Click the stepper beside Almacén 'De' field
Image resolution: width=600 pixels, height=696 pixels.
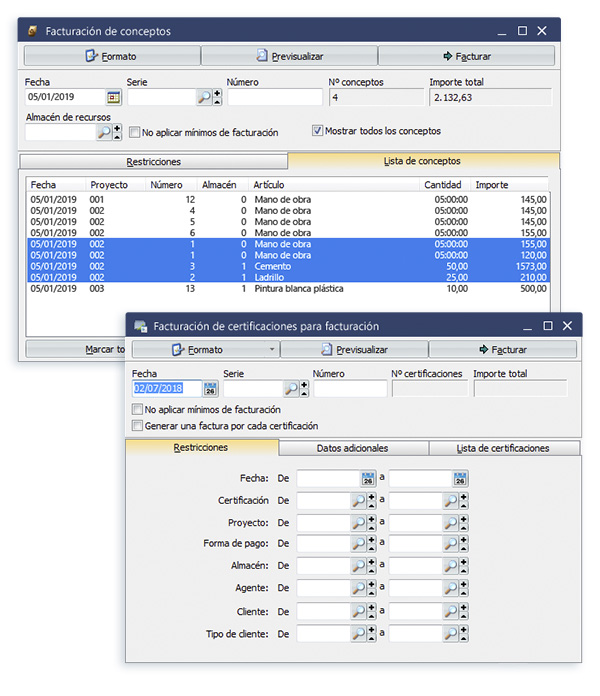(372, 567)
